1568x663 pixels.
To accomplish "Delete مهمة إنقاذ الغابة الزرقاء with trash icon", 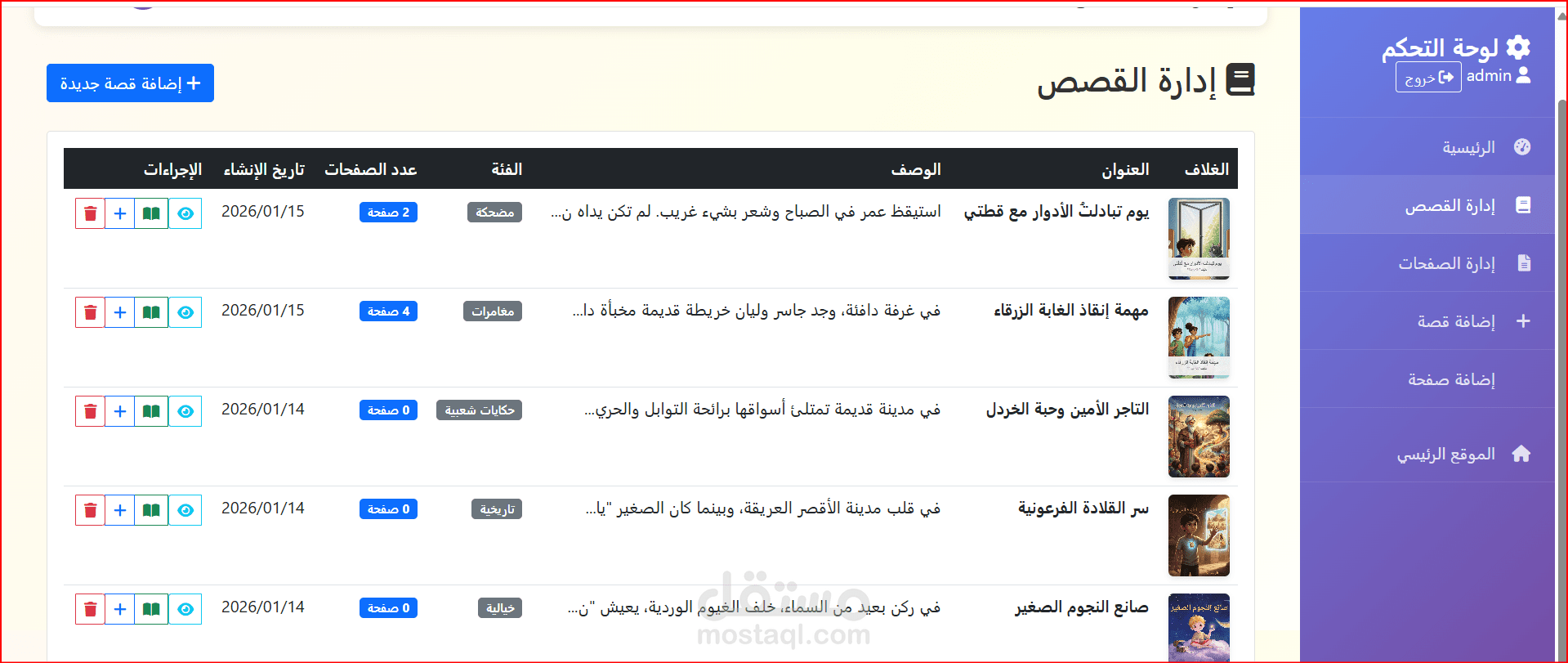I will click(90, 312).
